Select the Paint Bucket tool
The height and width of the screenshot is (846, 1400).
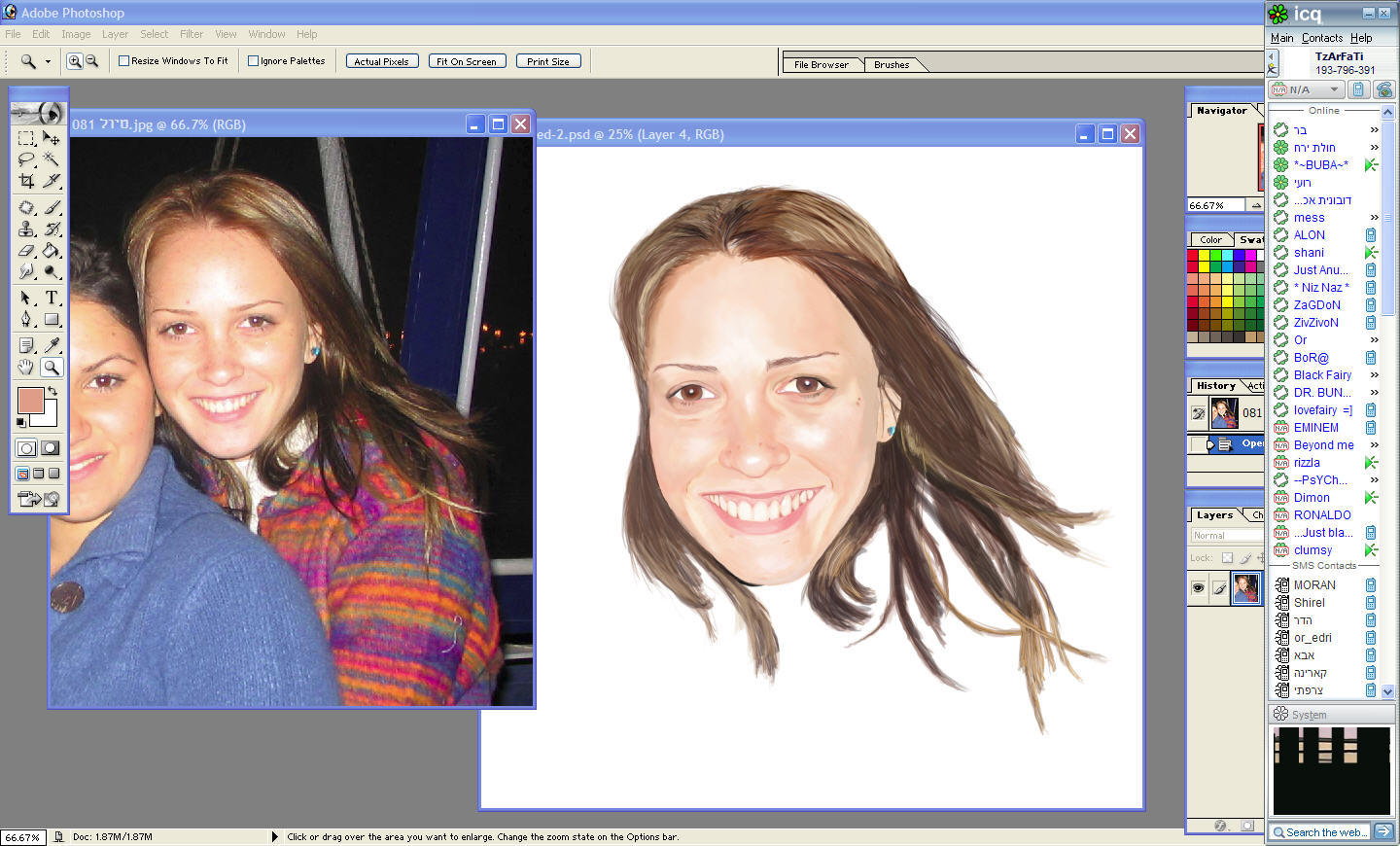pos(52,251)
